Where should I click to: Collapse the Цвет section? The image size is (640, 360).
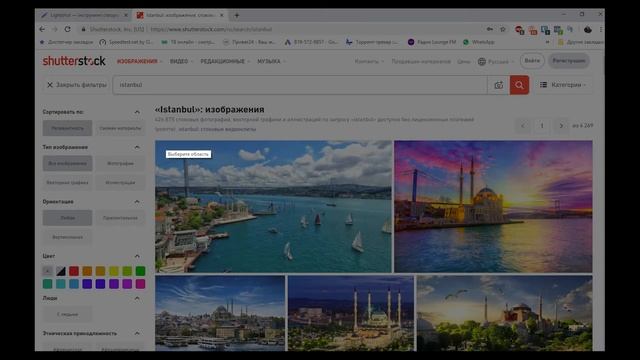point(137,256)
